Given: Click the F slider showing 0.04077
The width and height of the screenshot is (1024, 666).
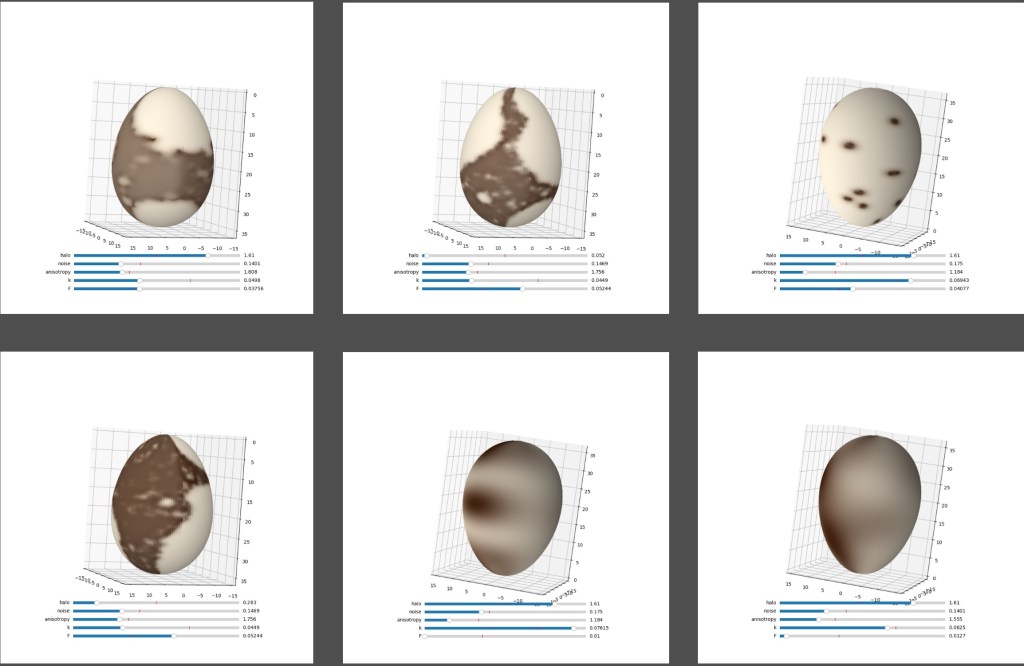Looking at the screenshot, I should (861, 289).
